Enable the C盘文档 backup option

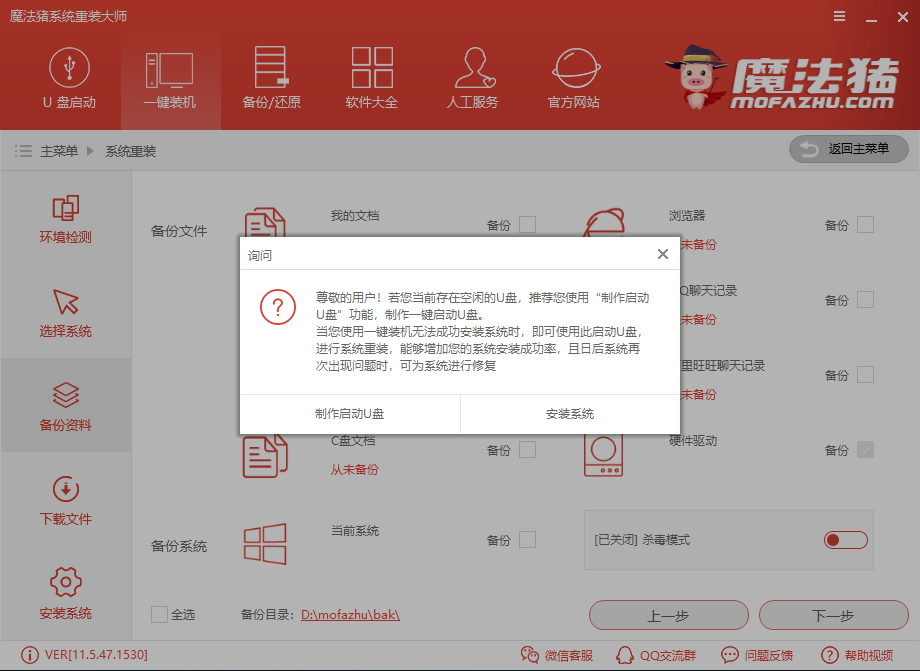point(531,450)
